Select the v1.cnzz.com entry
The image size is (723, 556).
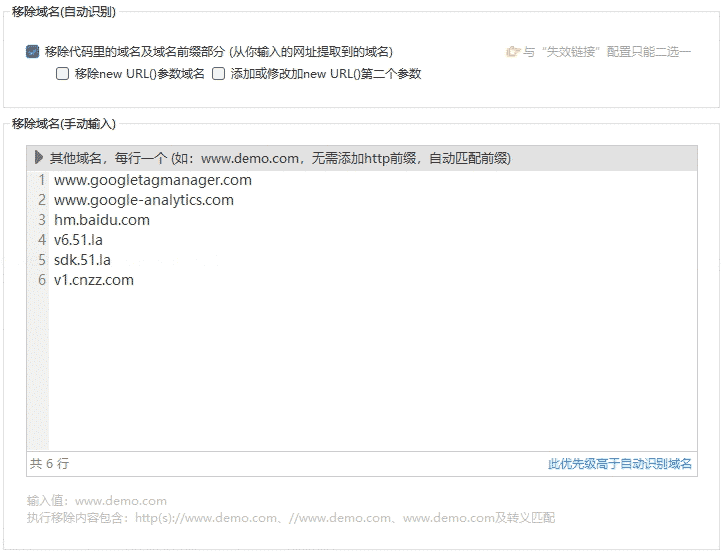pos(94,280)
